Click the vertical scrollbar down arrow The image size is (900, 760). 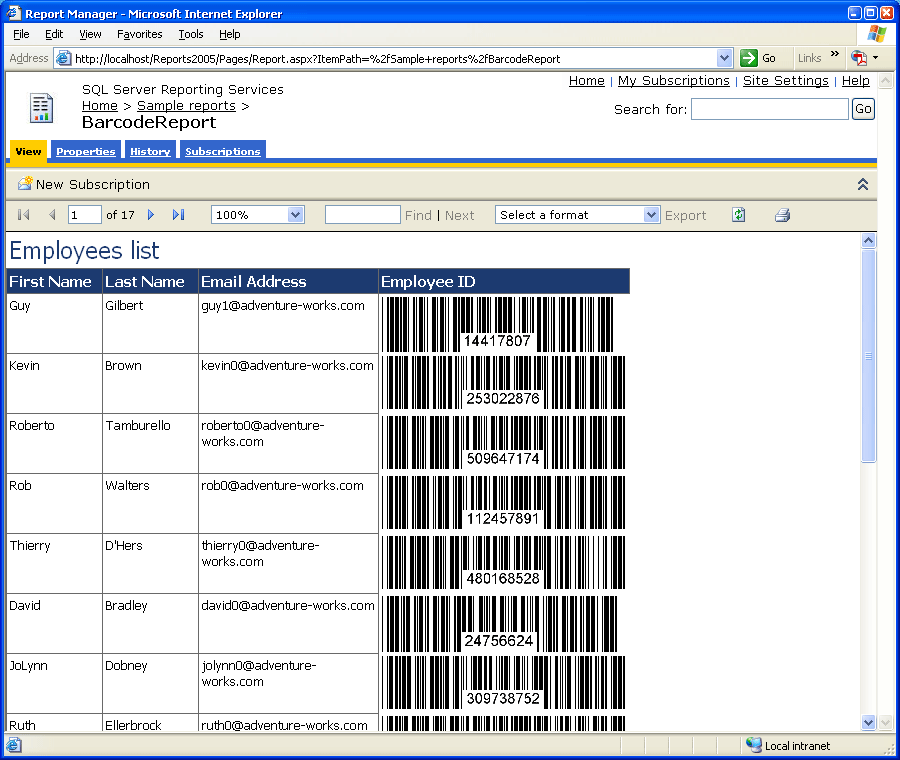coord(868,722)
